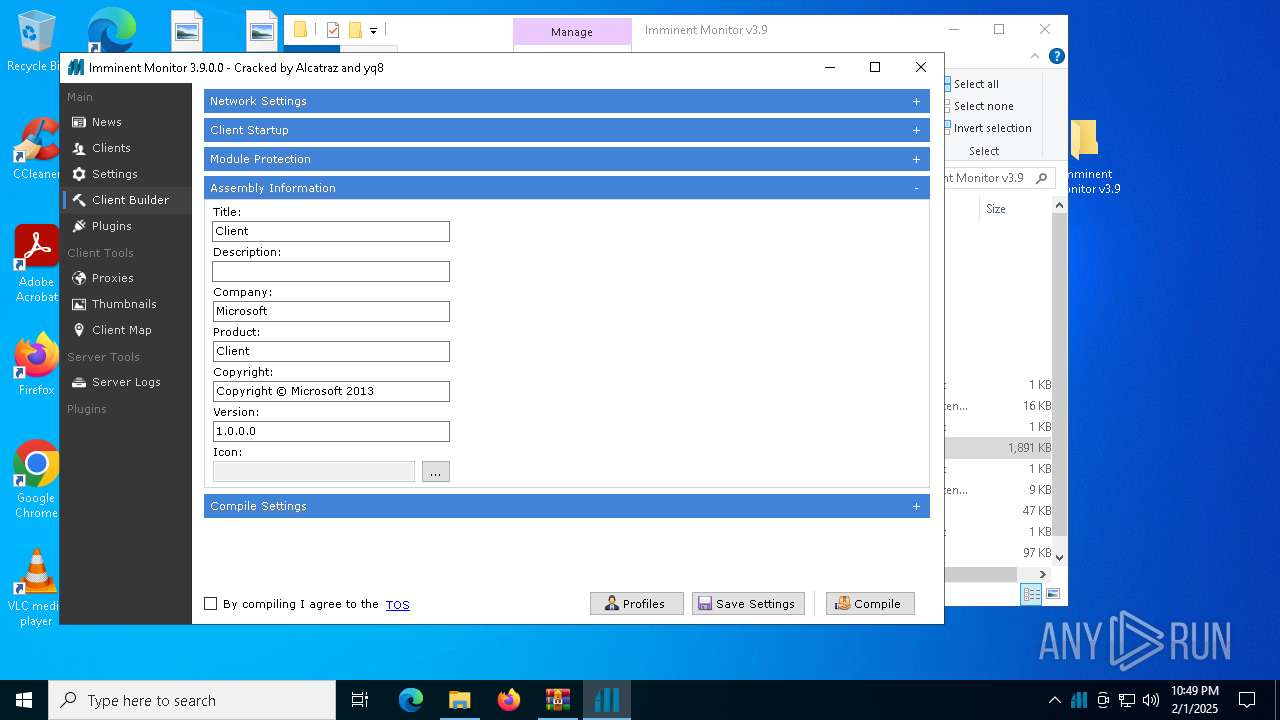1280x720 pixels.
Task: Open the Proxies globe icon
Action: tap(79, 278)
